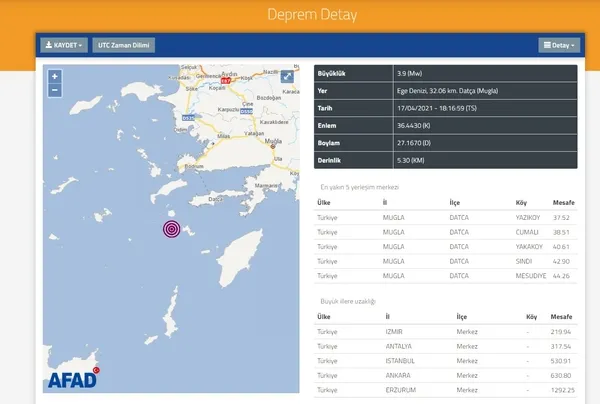
Task: Click the Yer location row
Action: (x=446, y=93)
